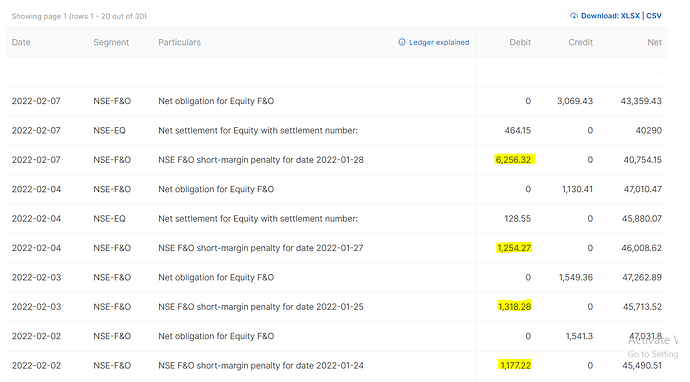690x382 pixels.
Task: Select highlighted debit 1,177.22
Action: click(x=515, y=365)
